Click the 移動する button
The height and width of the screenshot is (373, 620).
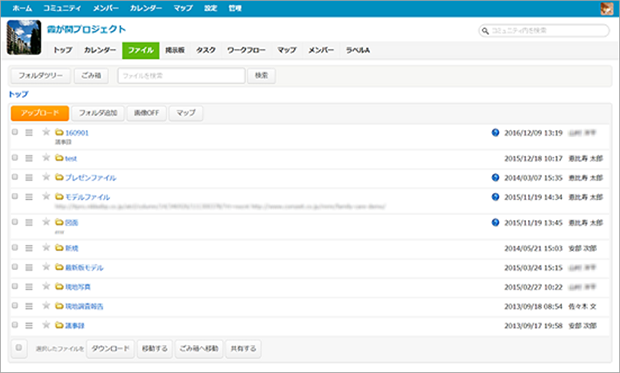coord(155,348)
